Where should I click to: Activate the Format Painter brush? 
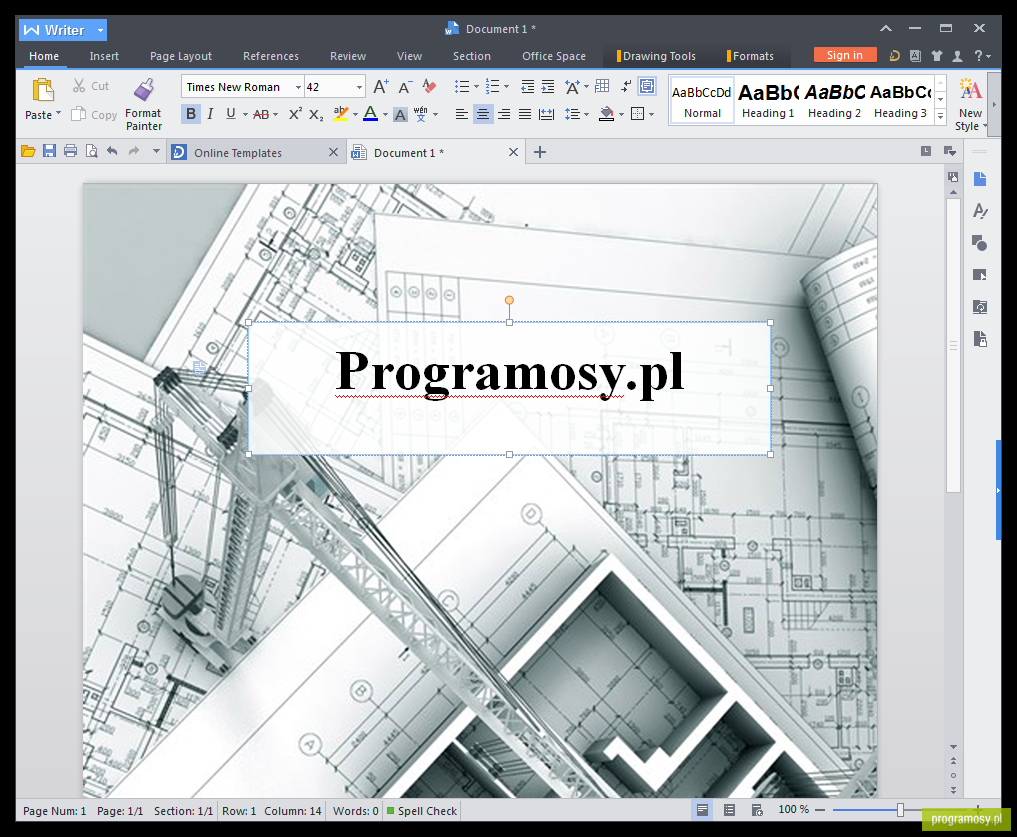[143, 90]
